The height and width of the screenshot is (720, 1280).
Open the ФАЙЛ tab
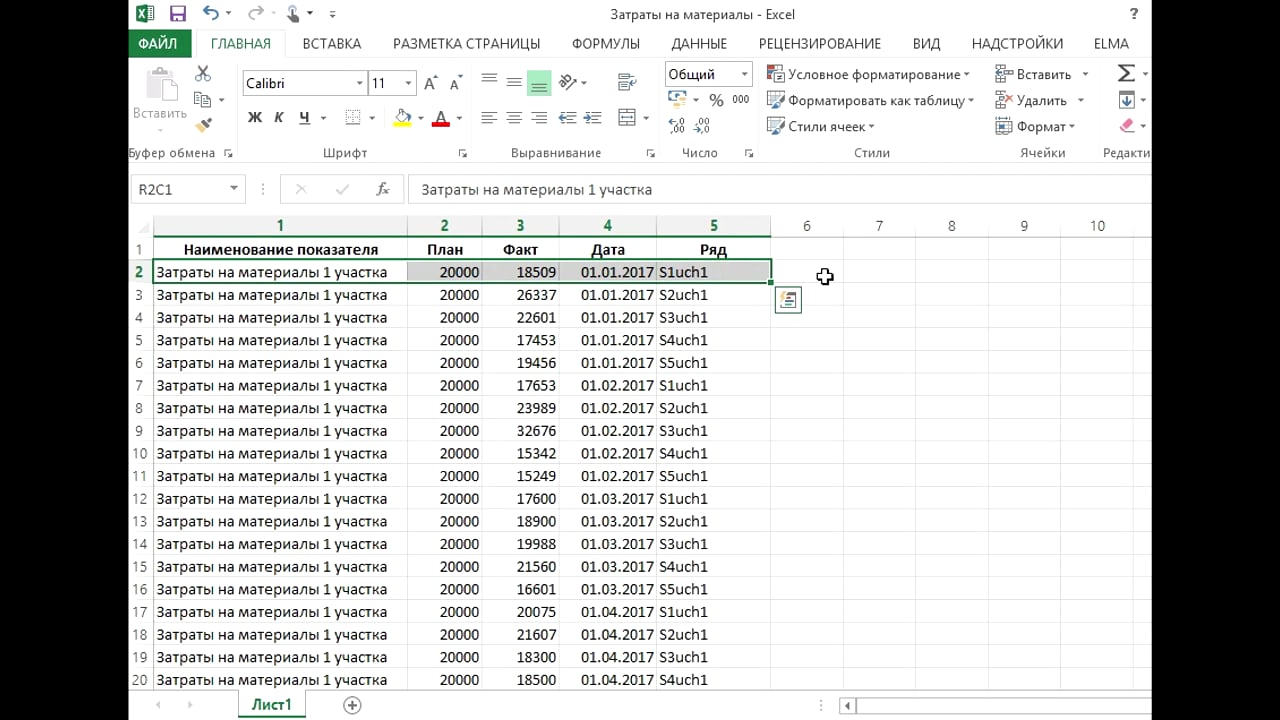coord(158,44)
